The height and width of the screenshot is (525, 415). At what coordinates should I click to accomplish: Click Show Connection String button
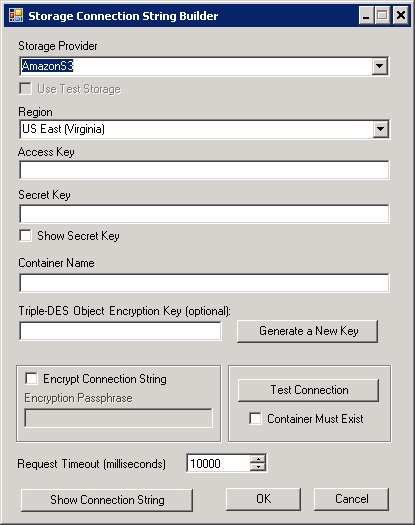(107, 500)
